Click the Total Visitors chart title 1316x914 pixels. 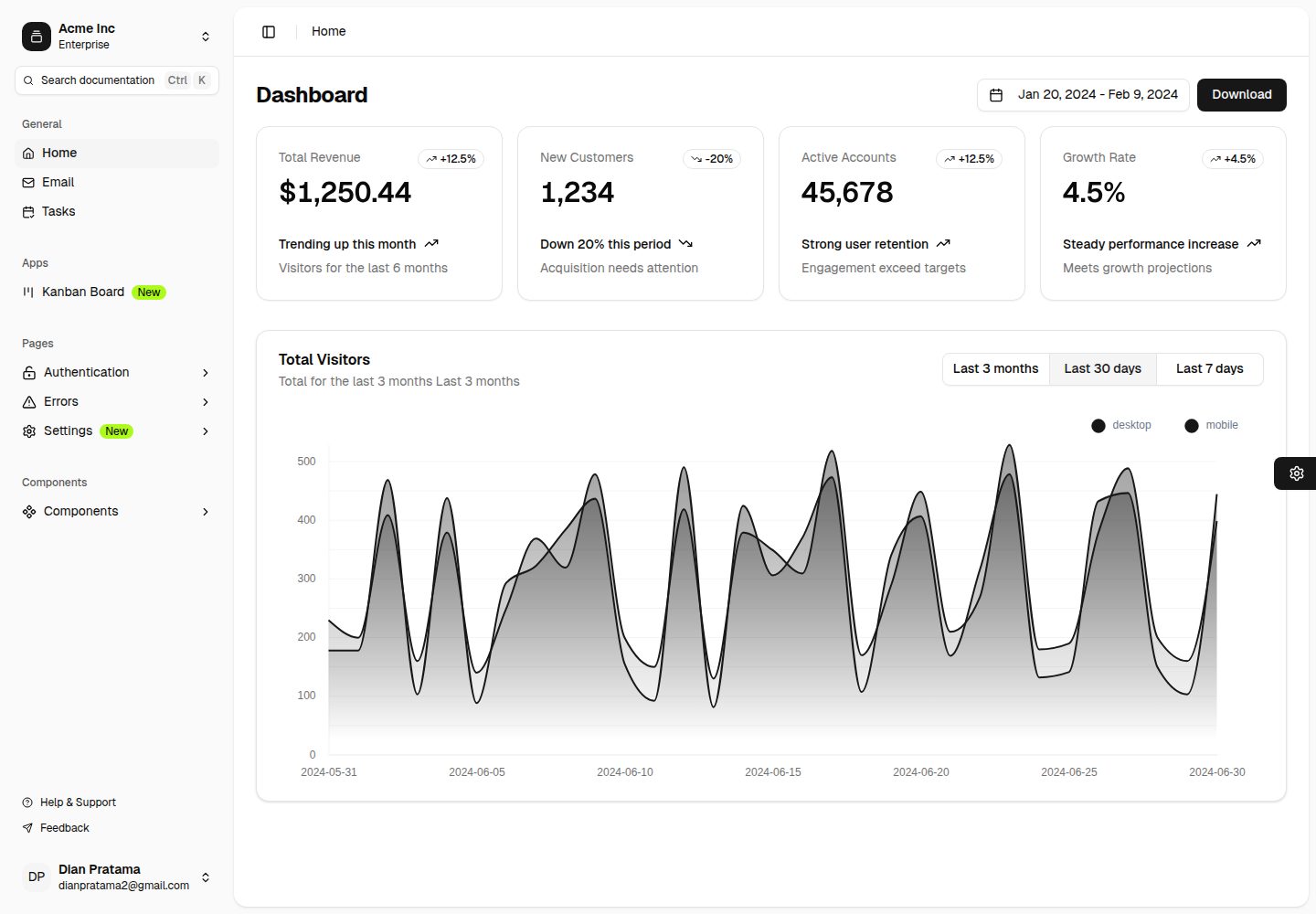coord(324,360)
